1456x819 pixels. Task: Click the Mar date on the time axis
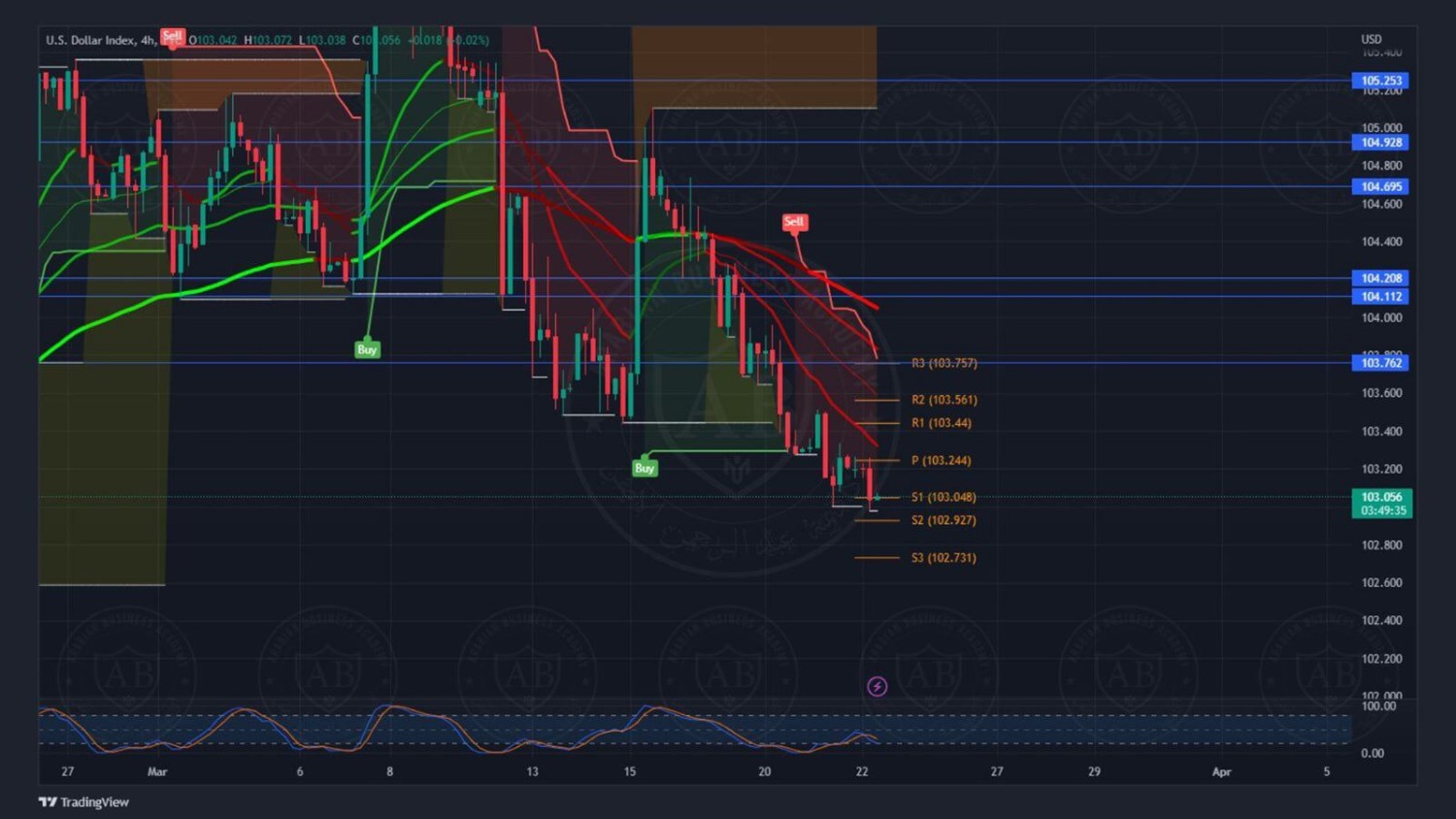(157, 771)
